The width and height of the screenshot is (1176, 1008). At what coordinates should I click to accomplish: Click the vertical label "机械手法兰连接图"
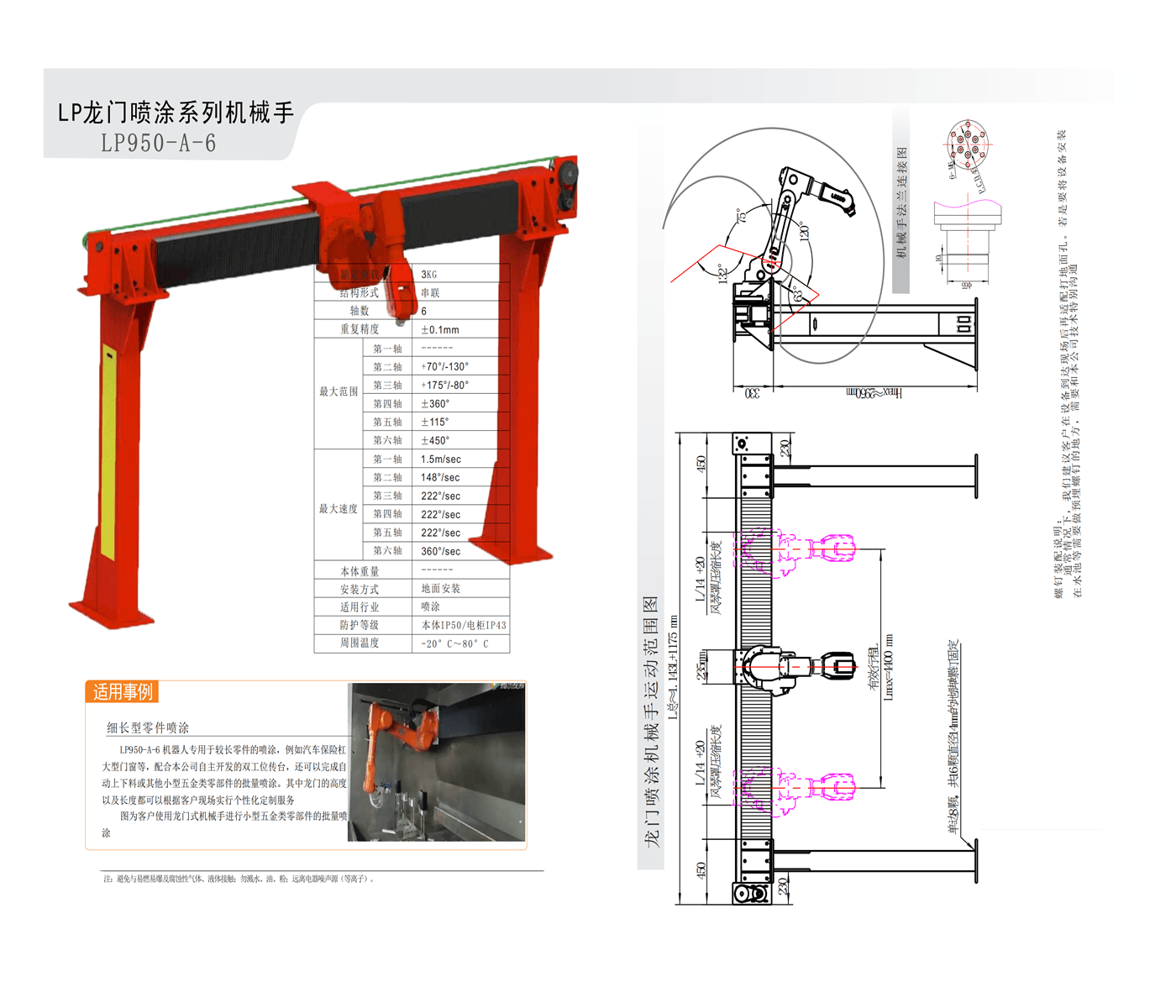(901, 202)
